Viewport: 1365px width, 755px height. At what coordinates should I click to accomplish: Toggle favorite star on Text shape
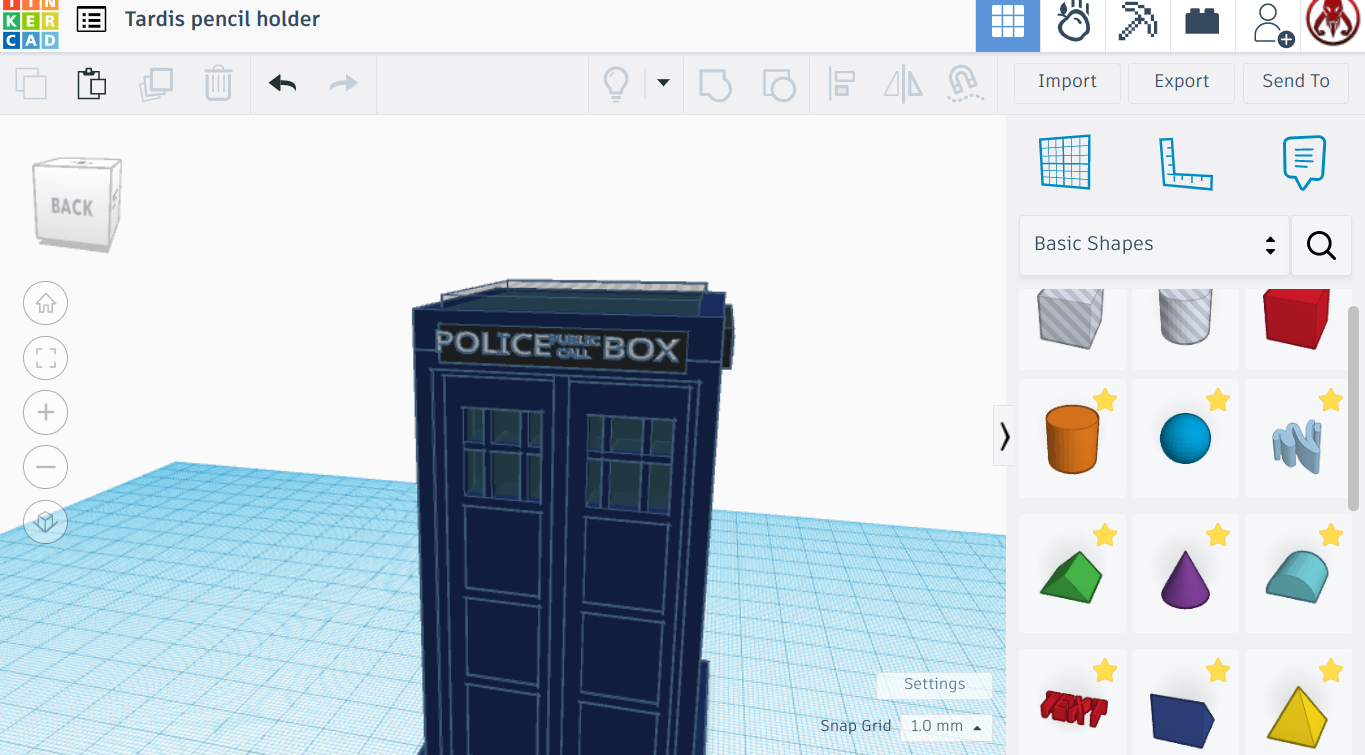[x=1105, y=670]
